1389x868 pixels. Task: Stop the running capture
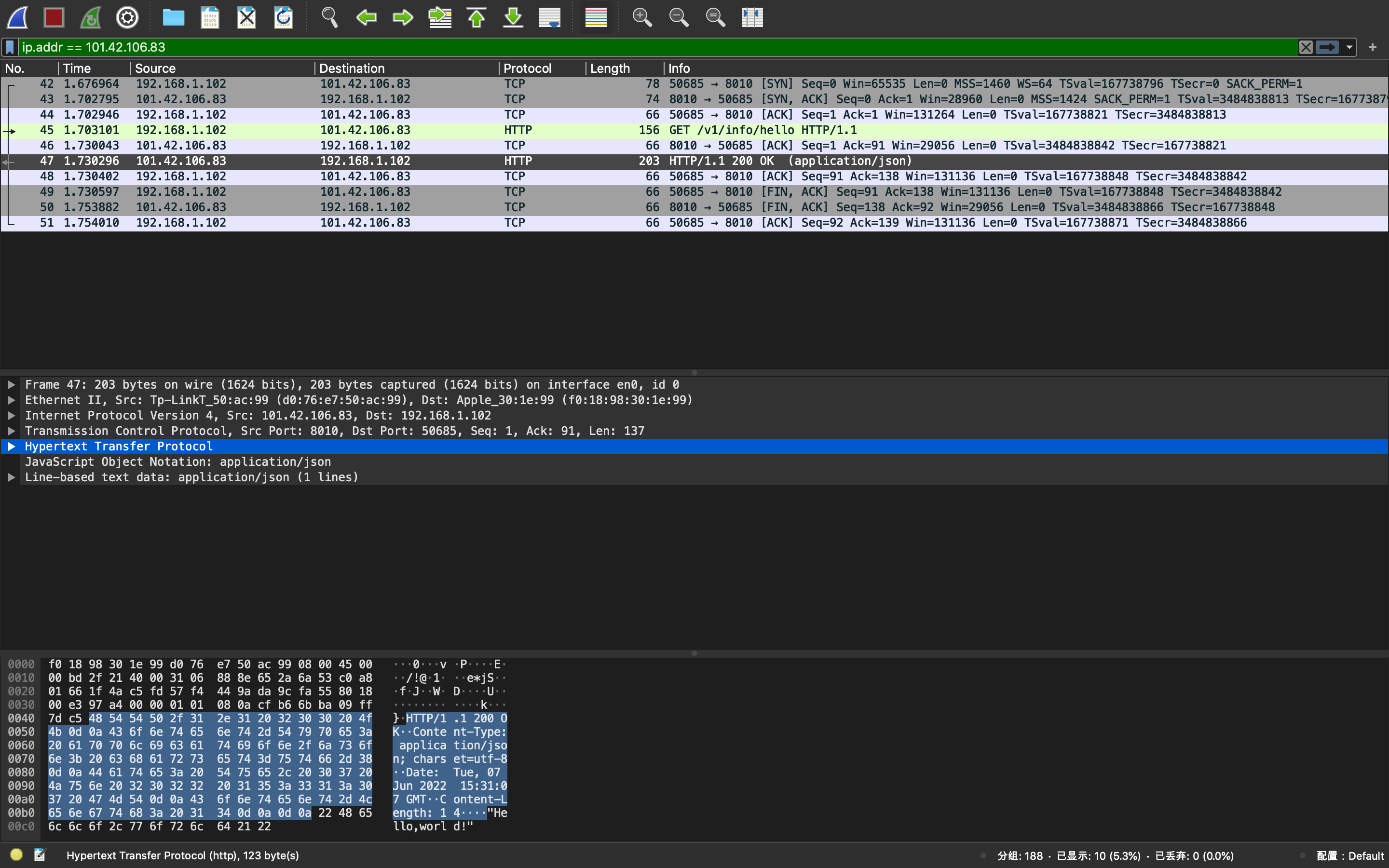[x=54, y=17]
